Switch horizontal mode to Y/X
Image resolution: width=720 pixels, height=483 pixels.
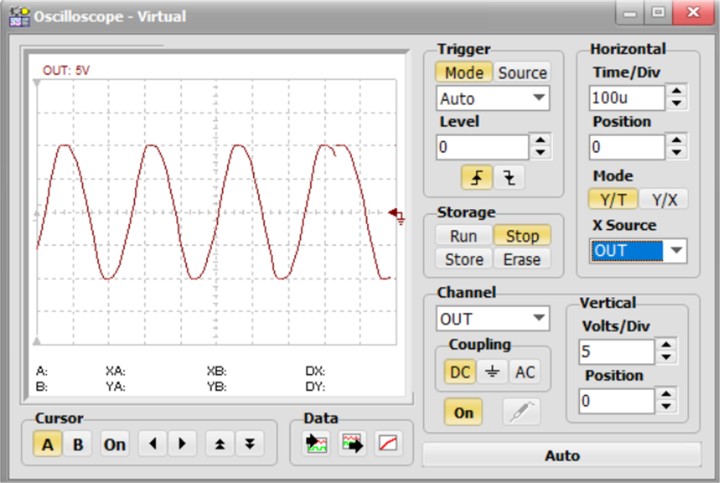pos(663,199)
